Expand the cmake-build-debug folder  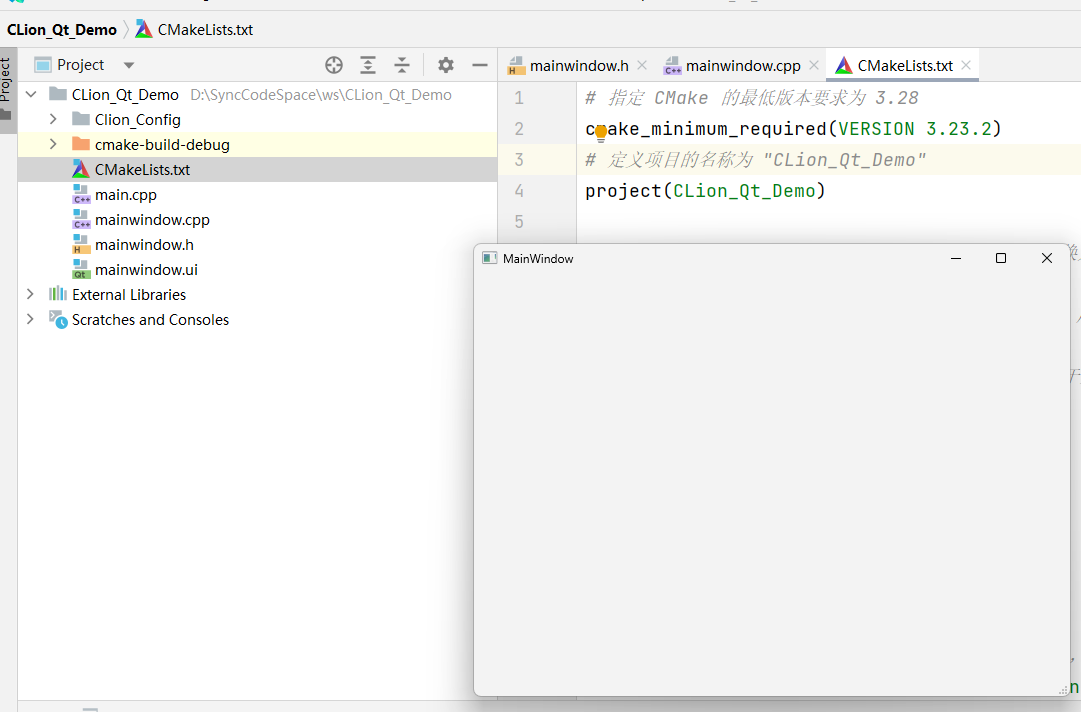point(53,144)
